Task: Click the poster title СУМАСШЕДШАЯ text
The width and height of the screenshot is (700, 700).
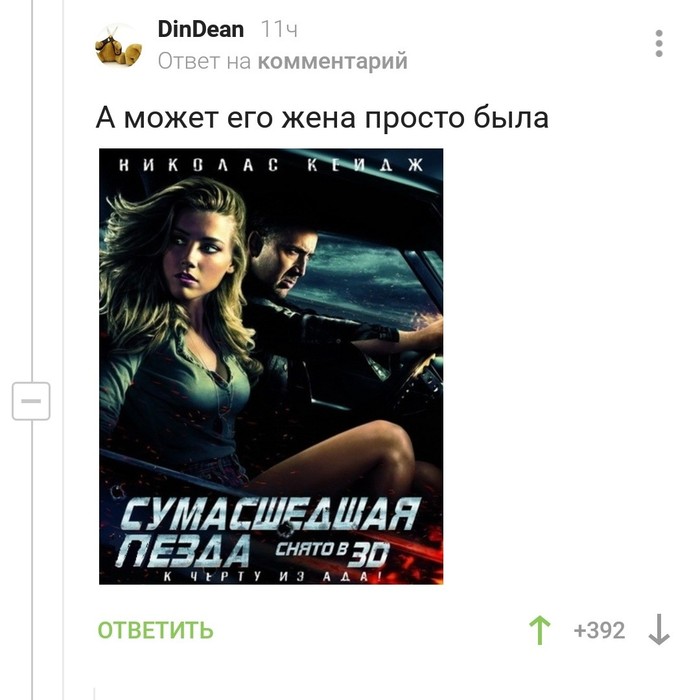Action: coord(271,513)
